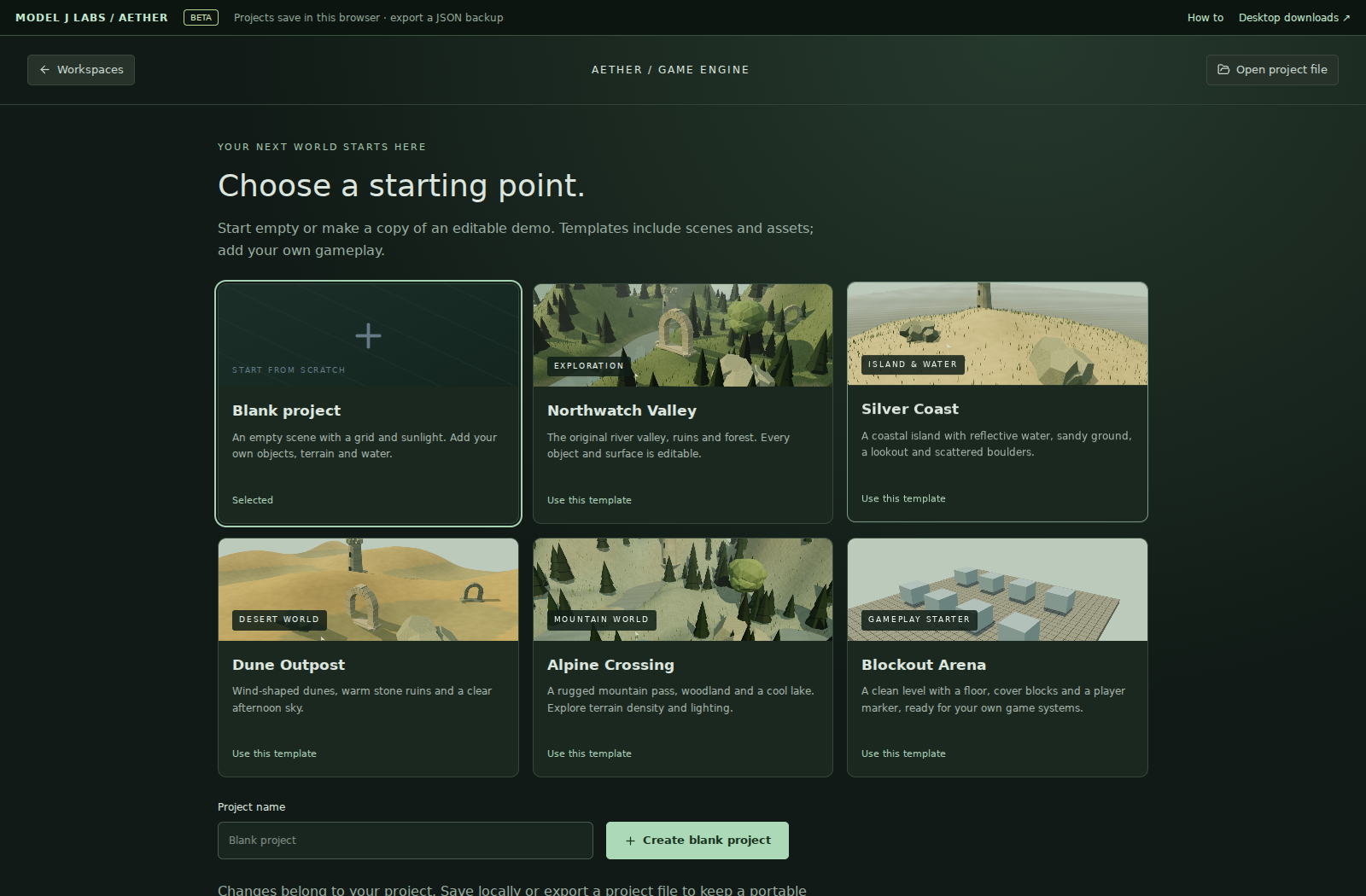Click the Dune Outpost title

coord(289,665)
